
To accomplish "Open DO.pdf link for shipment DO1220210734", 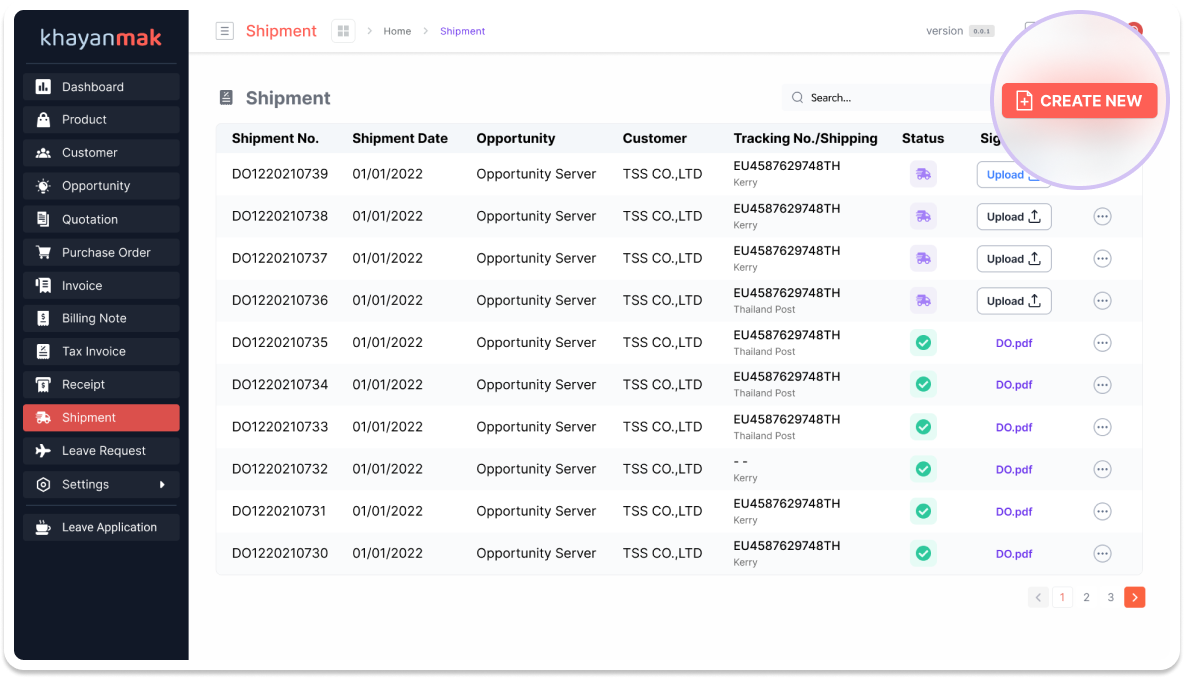I will point(1013,385).
